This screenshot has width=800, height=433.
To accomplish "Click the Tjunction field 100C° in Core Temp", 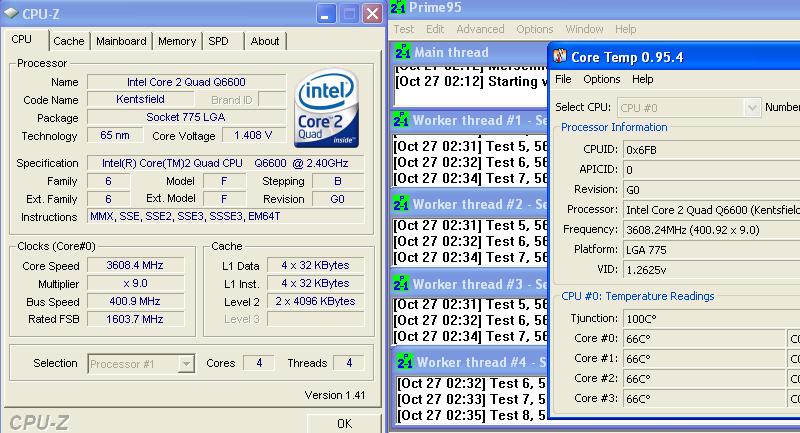I will pyautogui.click(x=712, y=319).
